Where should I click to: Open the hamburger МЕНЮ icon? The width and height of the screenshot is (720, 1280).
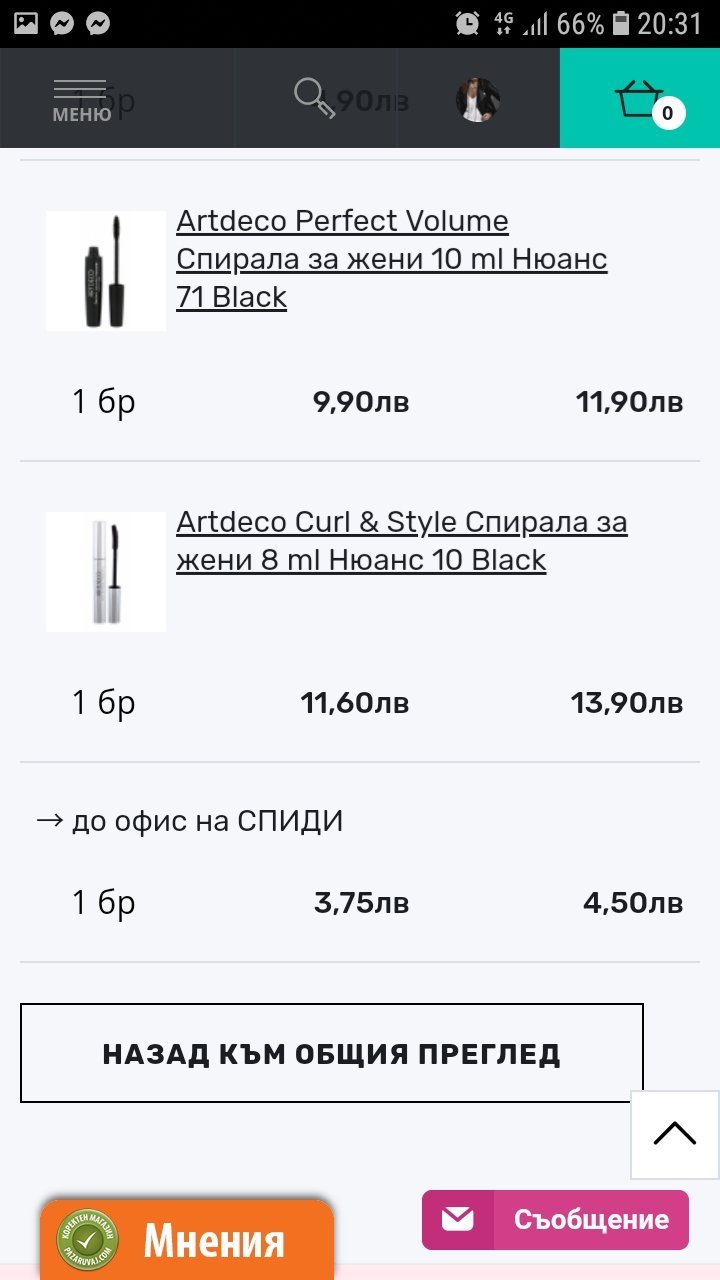[80, 100]
